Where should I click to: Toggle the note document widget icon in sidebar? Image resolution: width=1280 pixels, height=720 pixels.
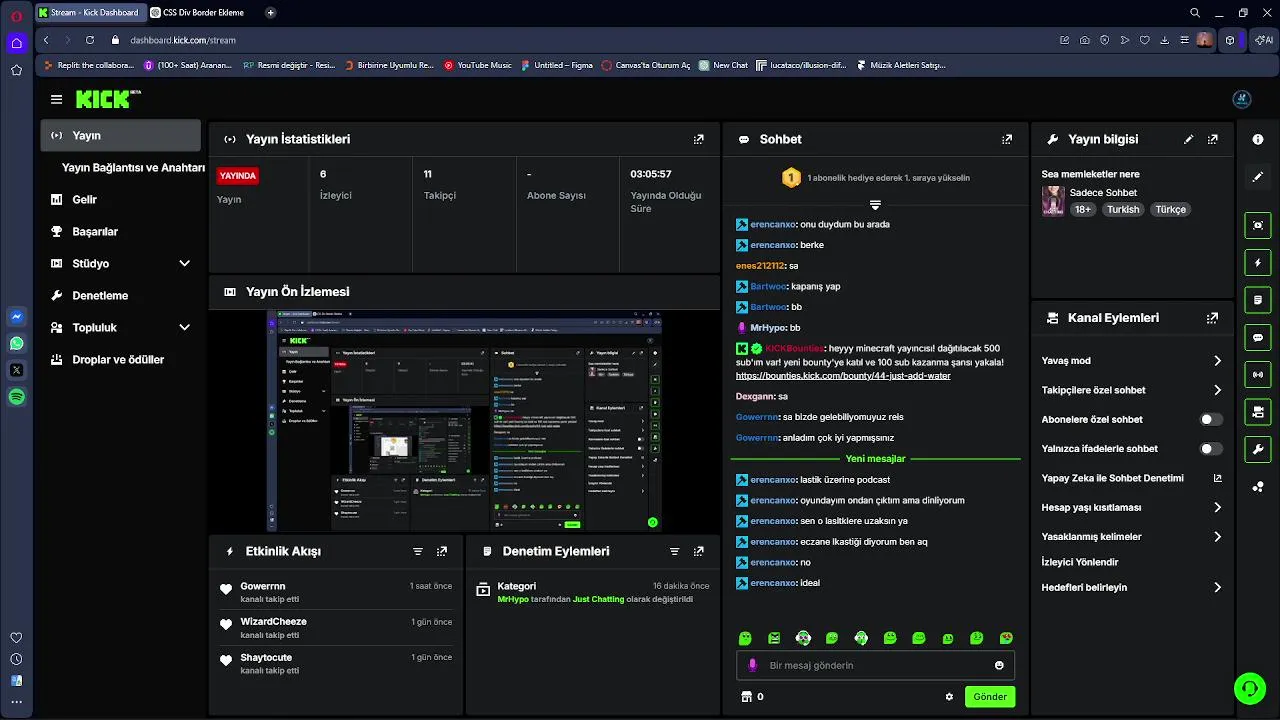[x=1258, y=300]
